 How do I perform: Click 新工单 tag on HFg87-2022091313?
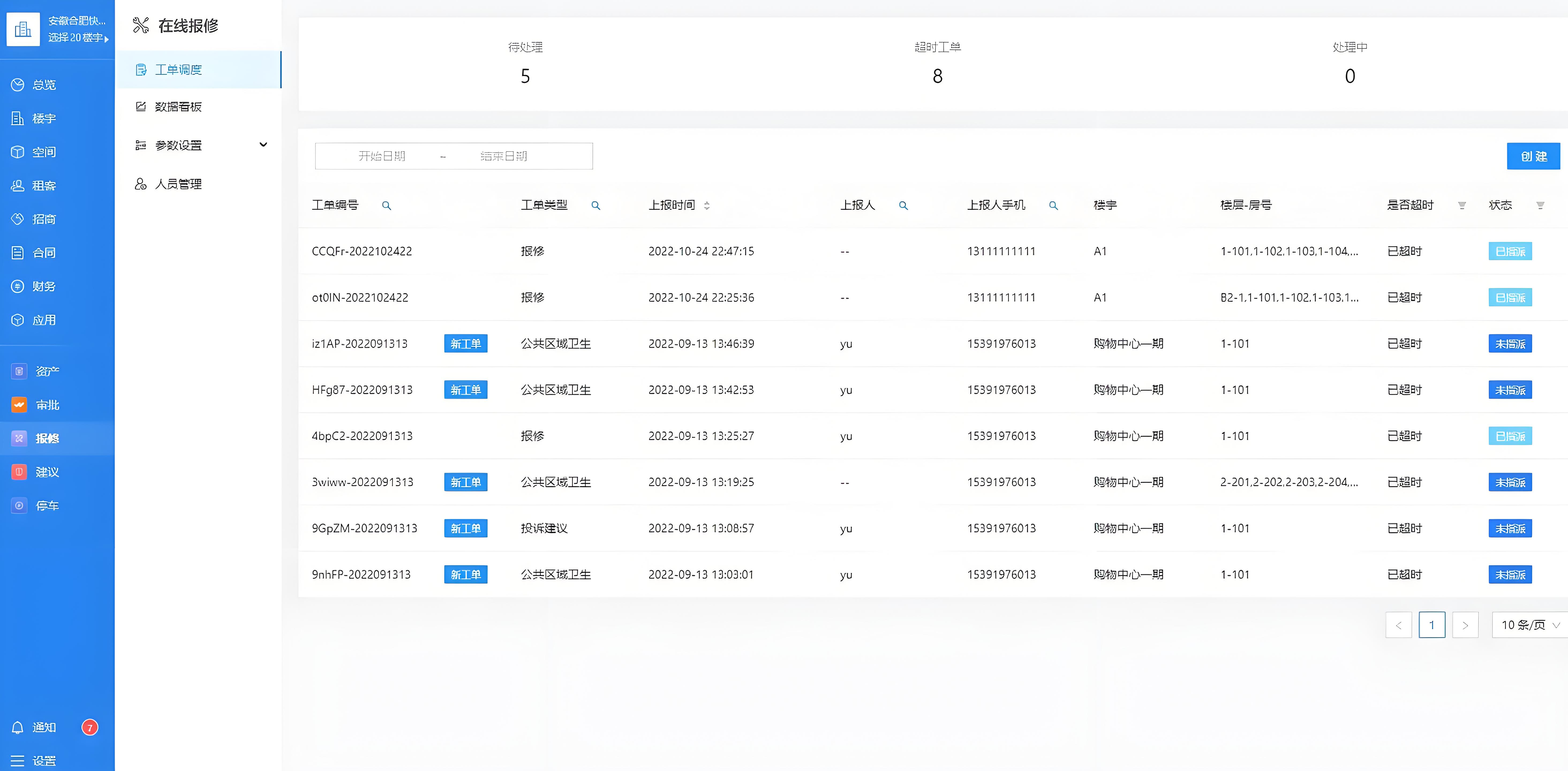(466, 390)
